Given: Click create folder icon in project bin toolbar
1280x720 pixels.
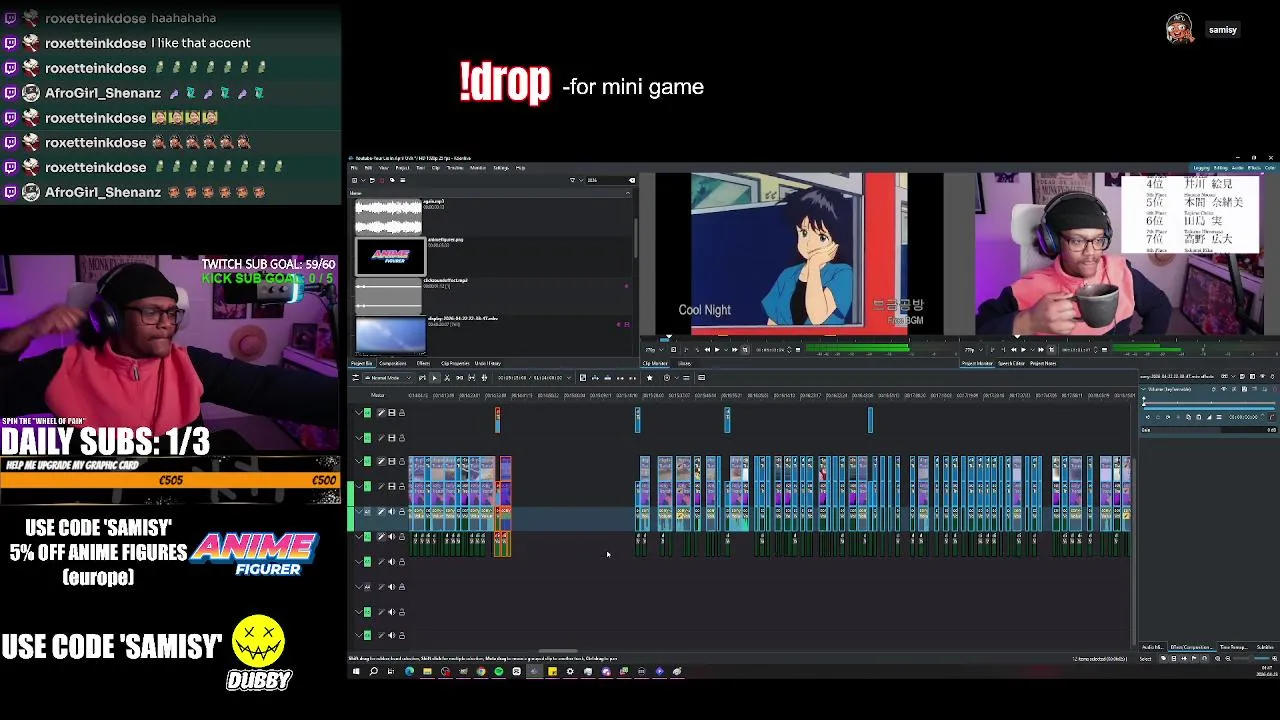Looking at the screenshot, I should click(x=372, y=180).
